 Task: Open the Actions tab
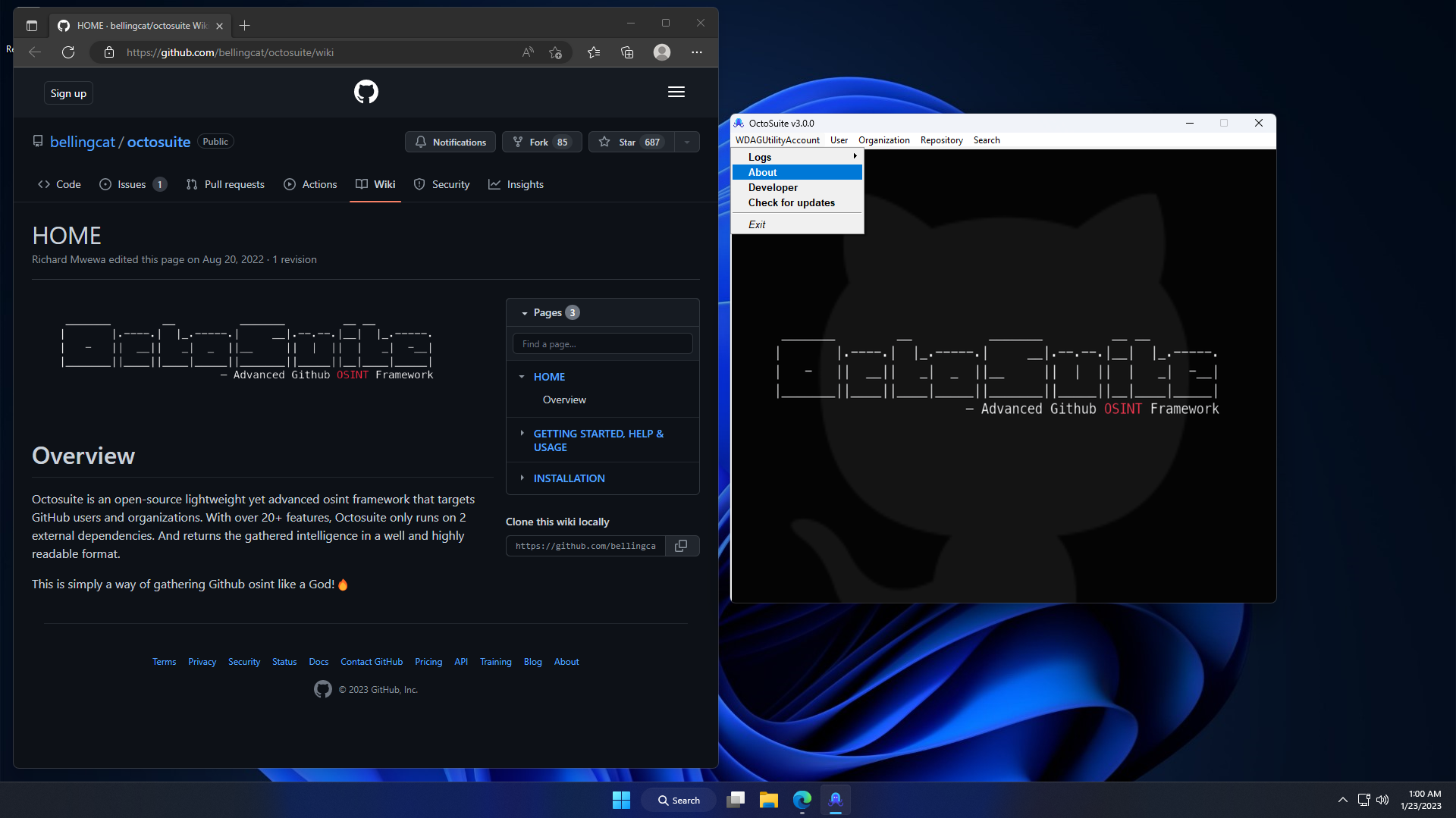pos(310,184)
